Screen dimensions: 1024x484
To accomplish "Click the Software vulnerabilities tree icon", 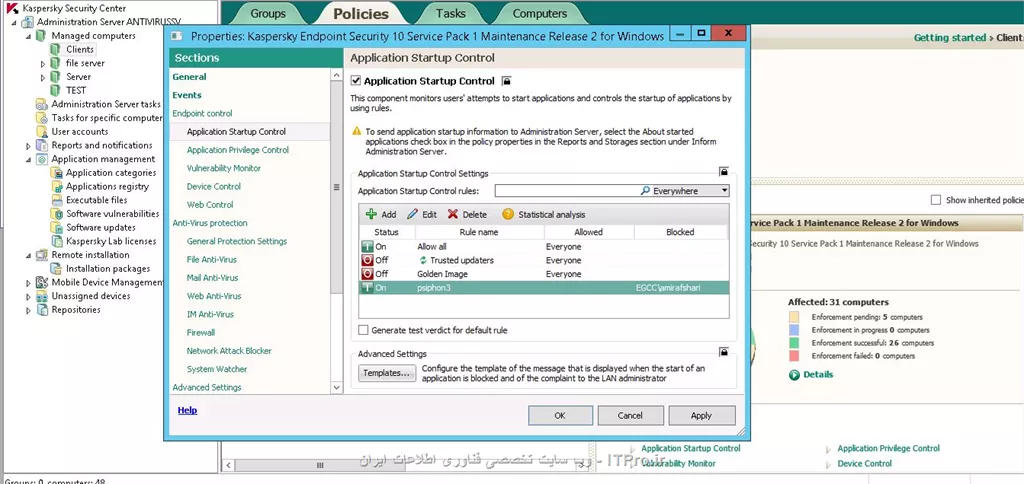I will click(x=56, y=214).
